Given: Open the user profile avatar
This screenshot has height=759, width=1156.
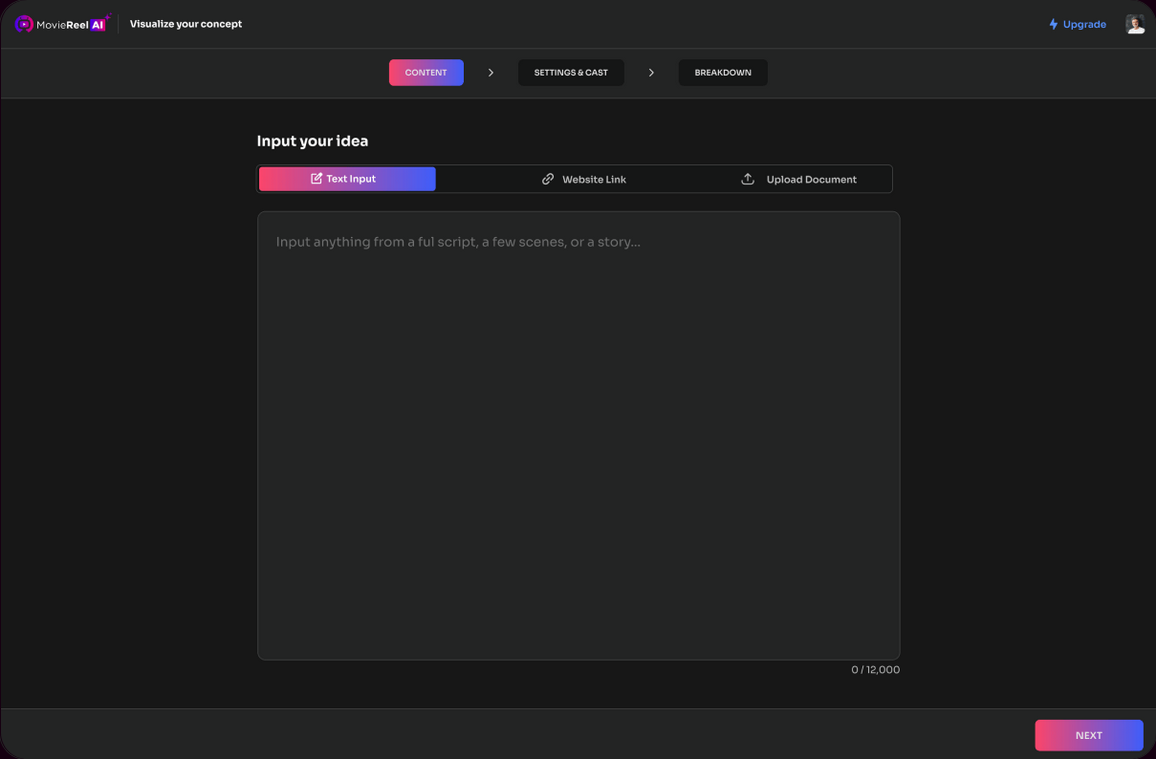Looking at the screenshot, I should (1134, 24).
